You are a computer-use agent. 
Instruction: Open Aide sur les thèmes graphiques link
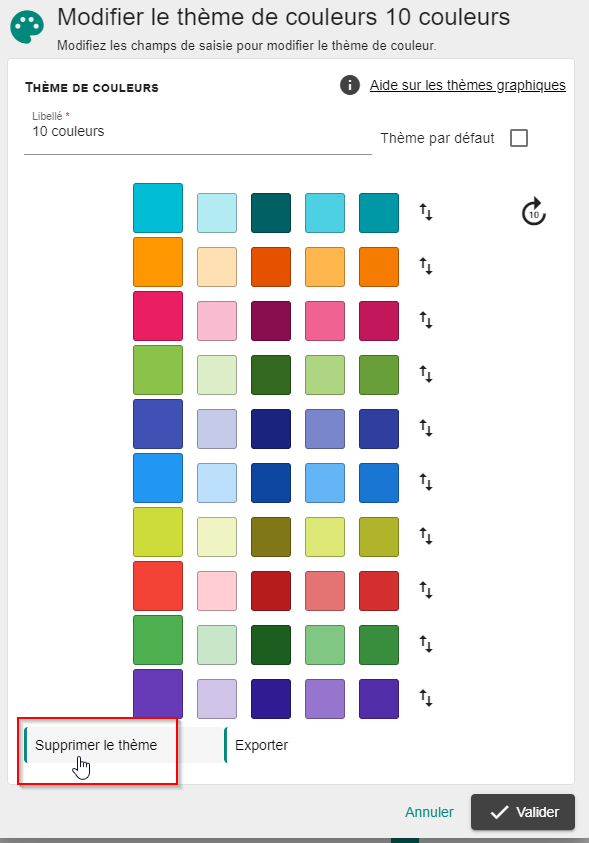click(x=468, y=85)
